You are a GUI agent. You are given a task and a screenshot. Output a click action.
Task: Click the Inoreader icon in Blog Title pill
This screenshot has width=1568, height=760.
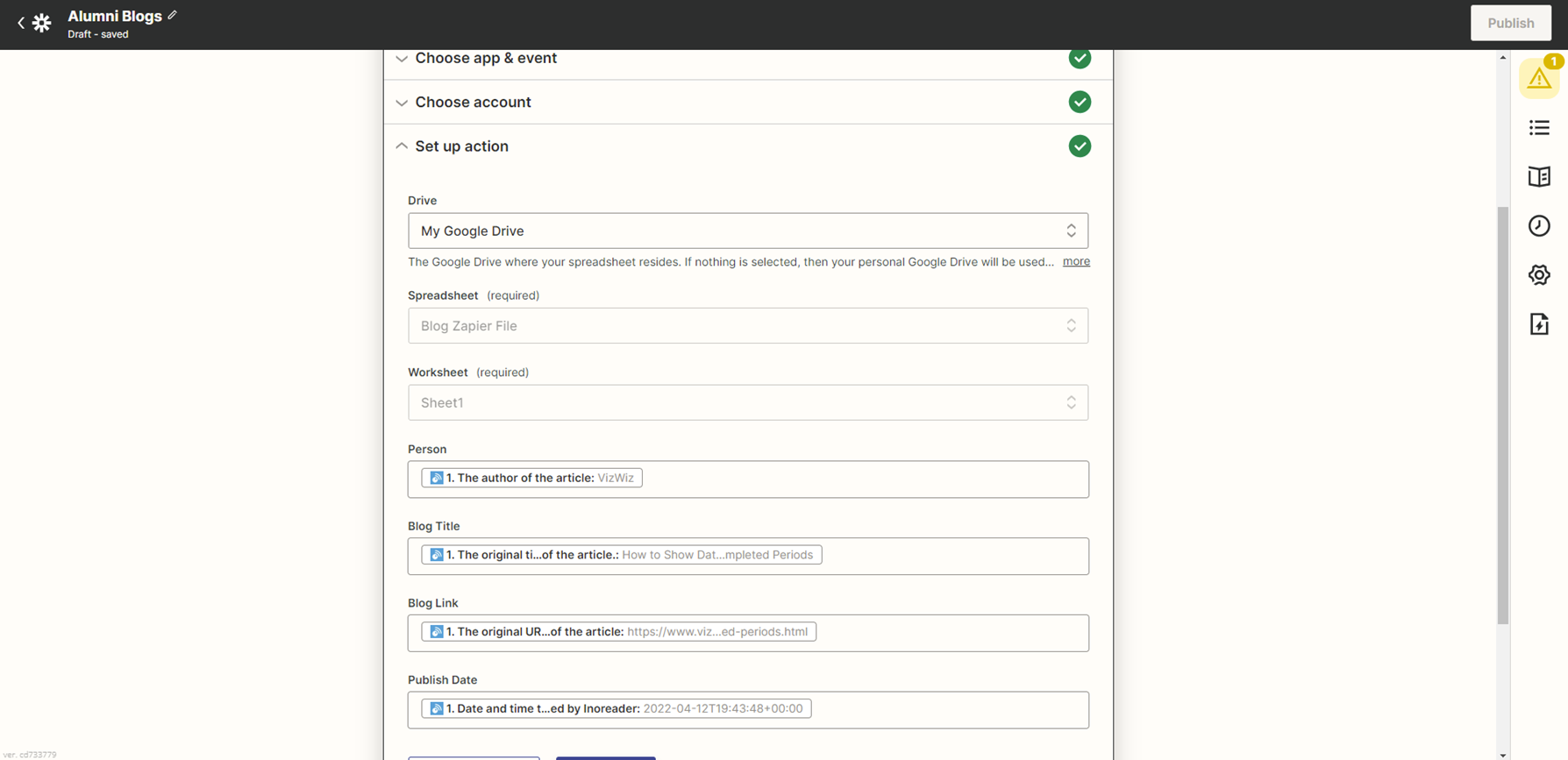click(437, 555)
